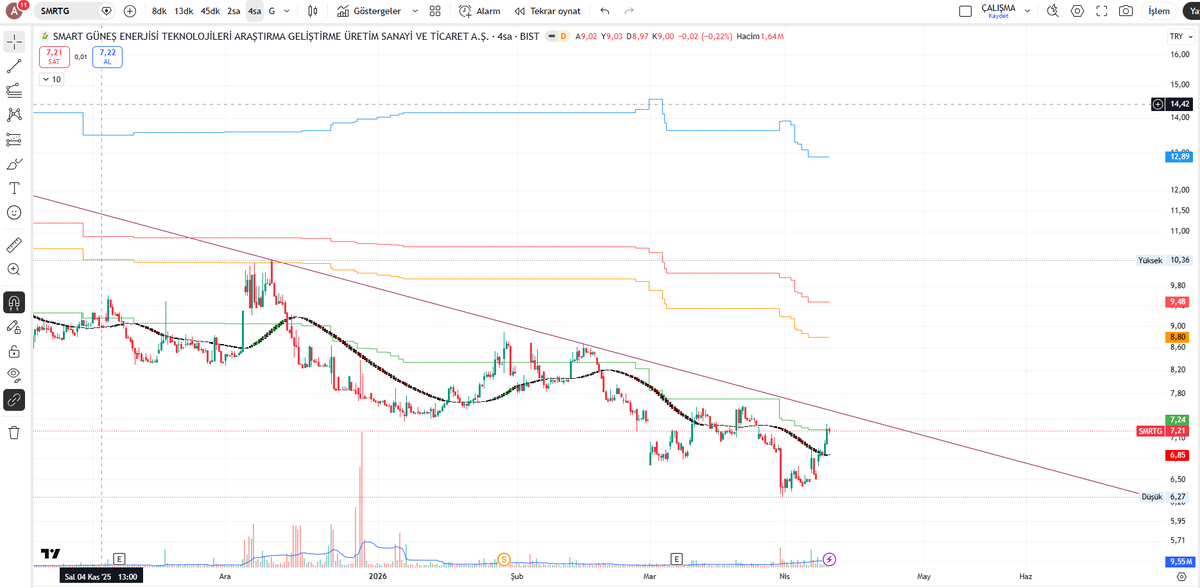Click the E earnings marker near Kas
Viewport: 1200px width, 588px height.
click(x=119, y=558)
